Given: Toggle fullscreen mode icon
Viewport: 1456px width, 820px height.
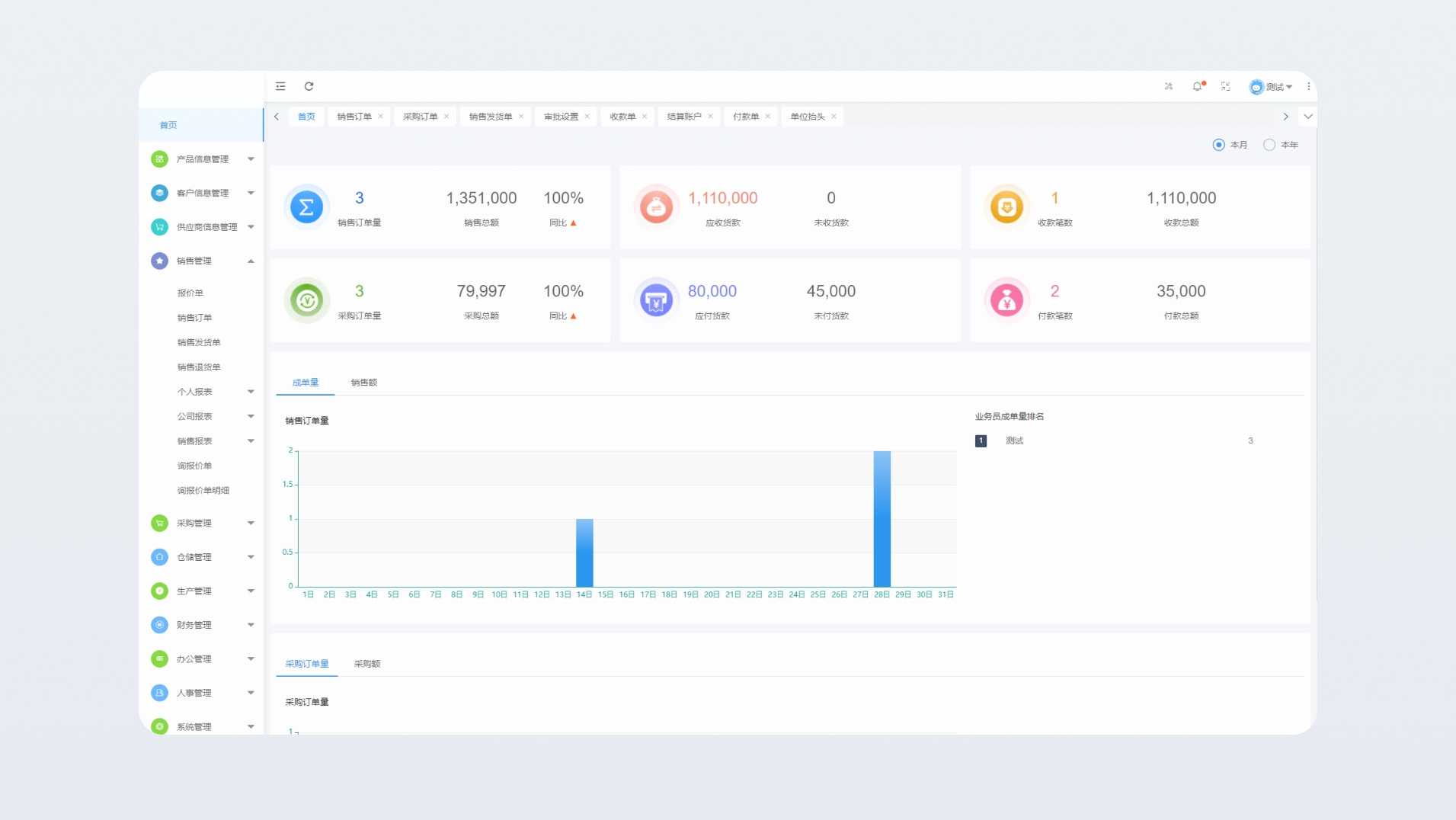Looking at the screenshot, I should tap(1225, 87).
